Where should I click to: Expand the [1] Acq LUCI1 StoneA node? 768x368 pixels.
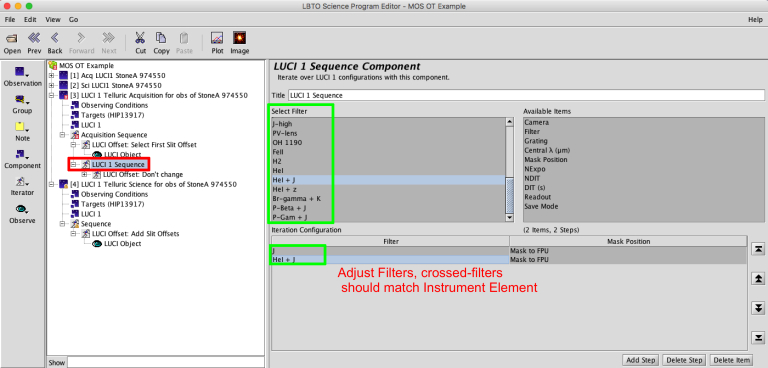point(51,76)
